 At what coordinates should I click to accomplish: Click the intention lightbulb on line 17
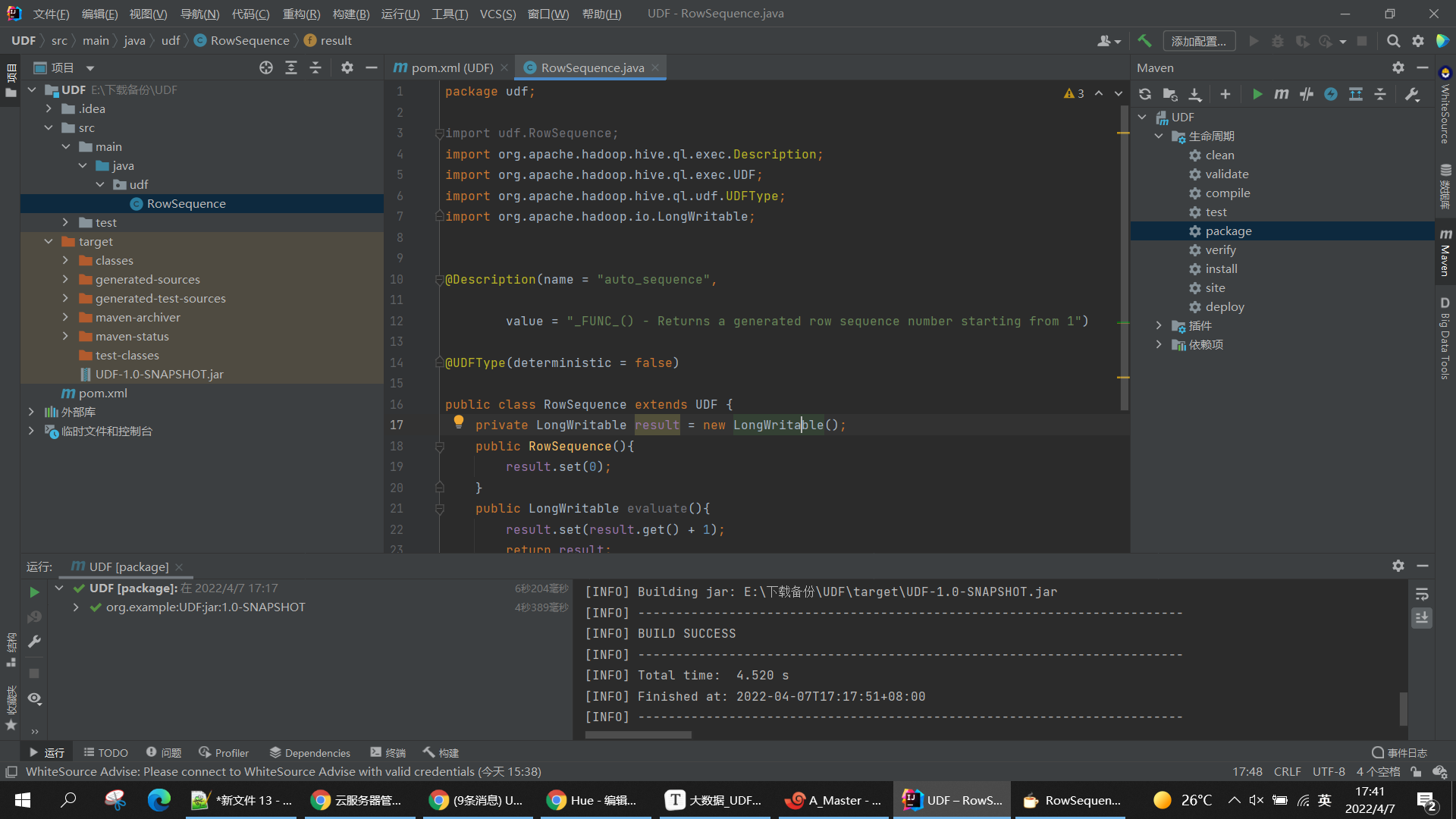(x=459, y=422)
